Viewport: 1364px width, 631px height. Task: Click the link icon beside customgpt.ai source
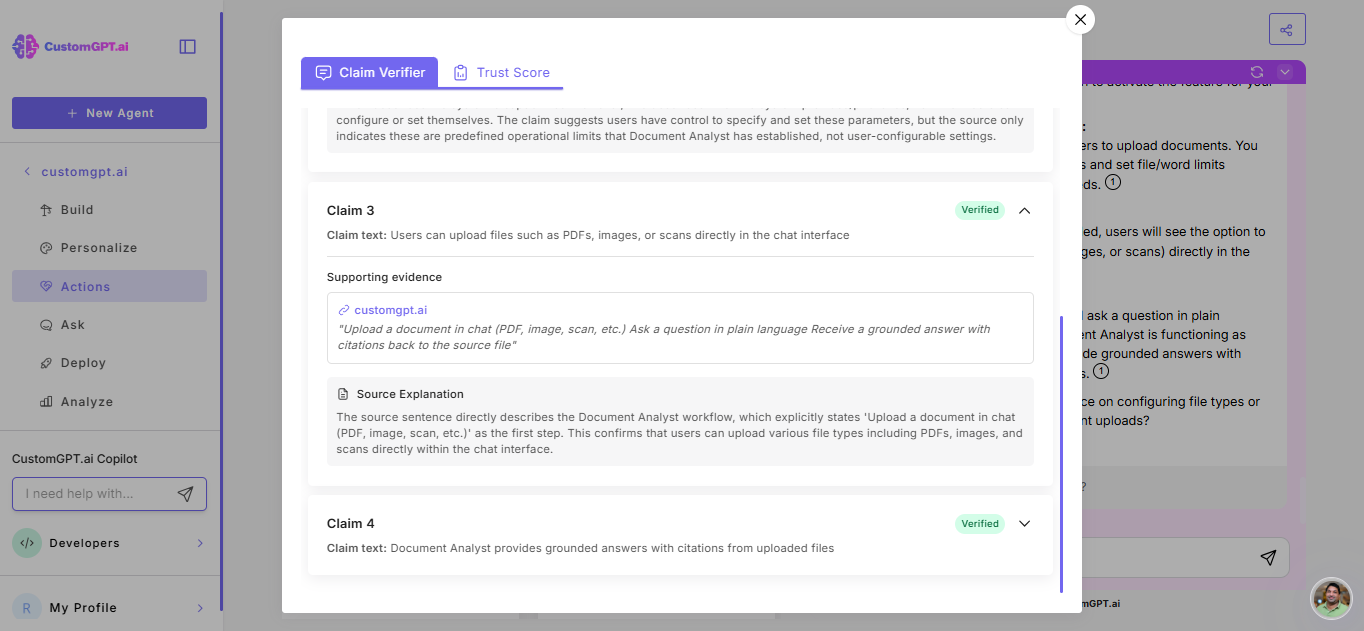[344, 310]
